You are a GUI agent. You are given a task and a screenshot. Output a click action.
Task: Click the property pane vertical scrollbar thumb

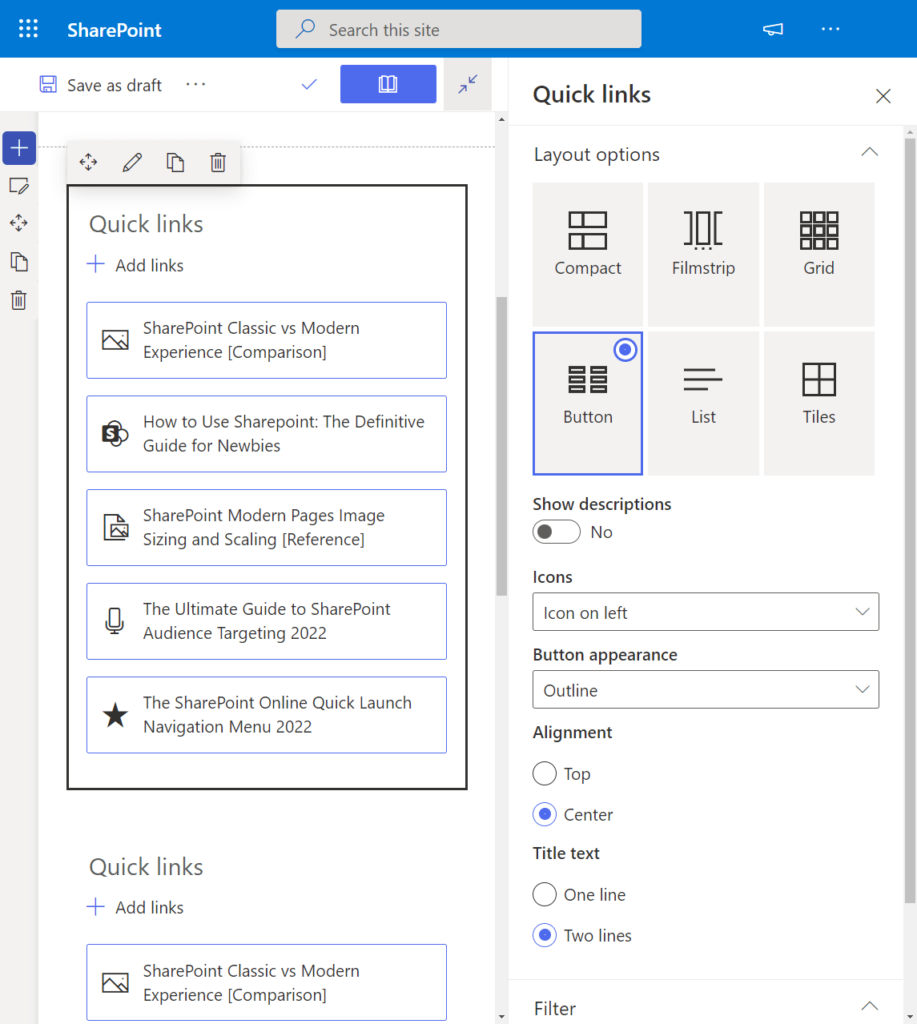[910, 520]
